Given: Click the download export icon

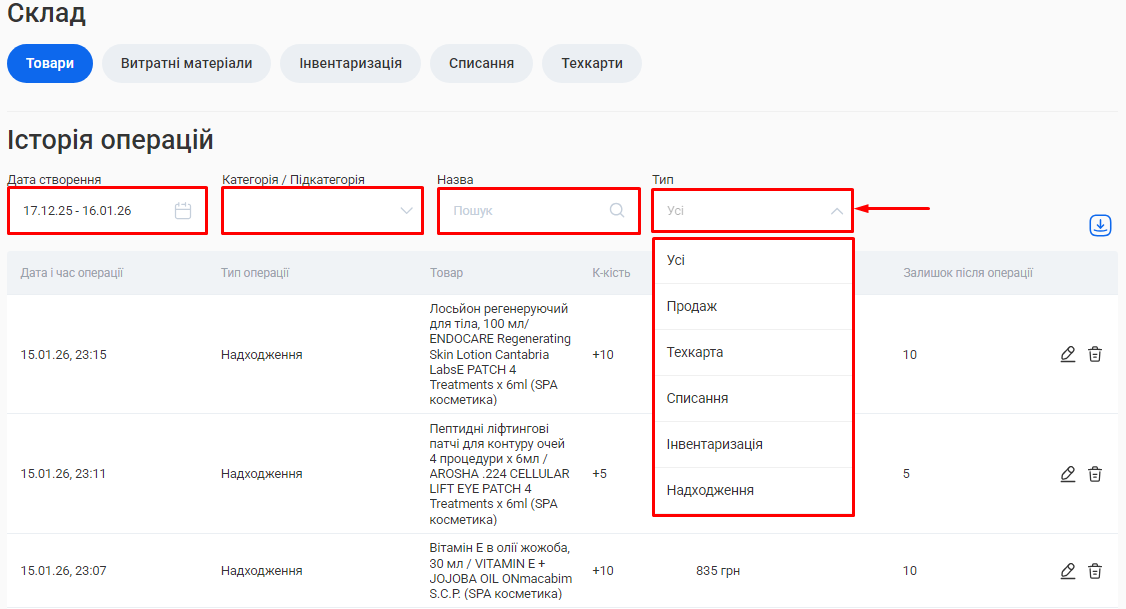Looking at the screenshot, I should pyautogui.click(x=1100, y=225).
